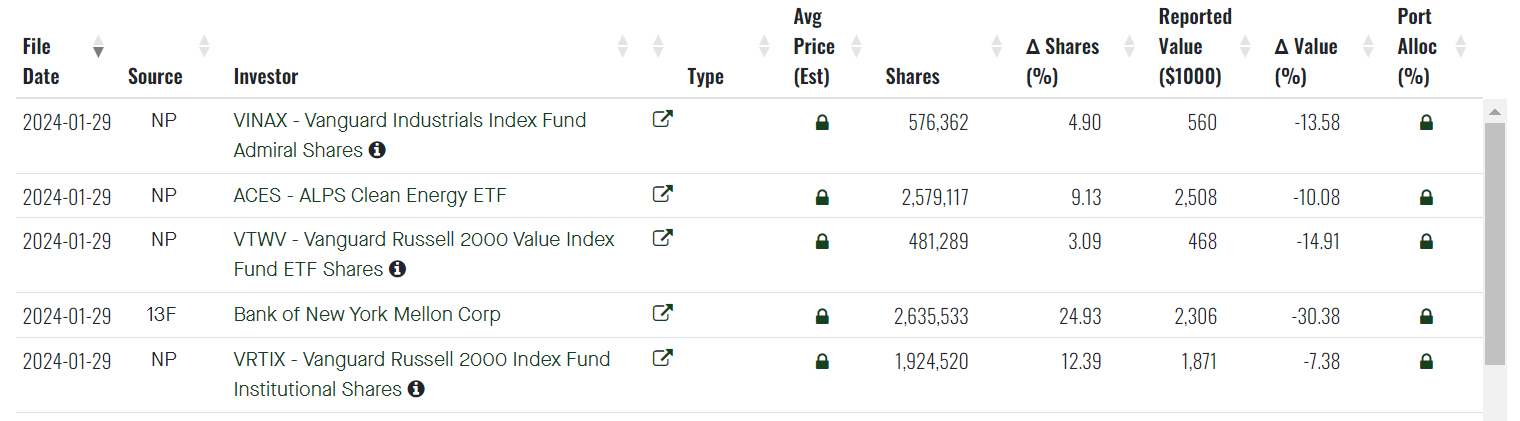1520x421 pixels.
Task: Select file date in VINAX row
Action: pyautogui.click(x=67, y=122)
